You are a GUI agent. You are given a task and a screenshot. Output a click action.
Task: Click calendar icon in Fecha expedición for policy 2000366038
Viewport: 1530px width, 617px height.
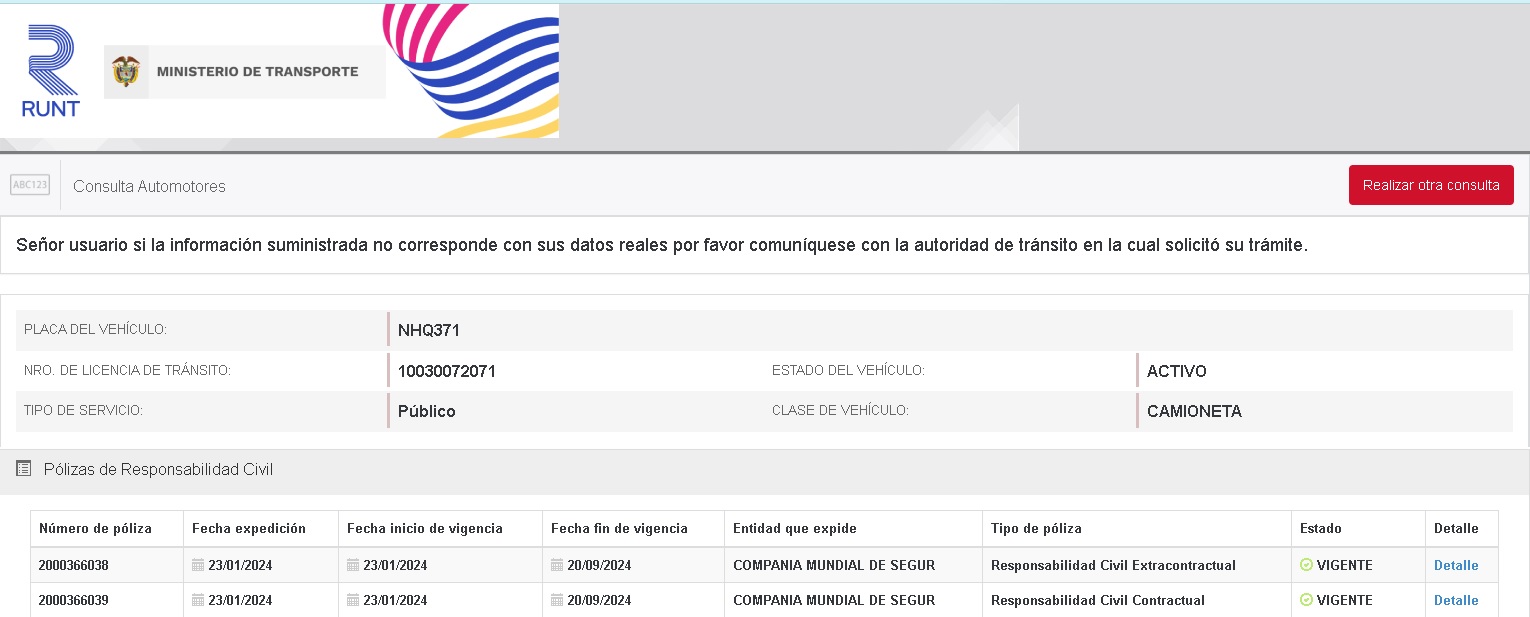(x=198, y=565)
